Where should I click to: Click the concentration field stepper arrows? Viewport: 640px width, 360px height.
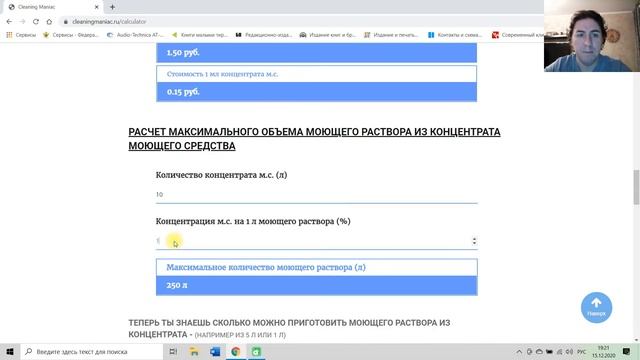(474, 241)
